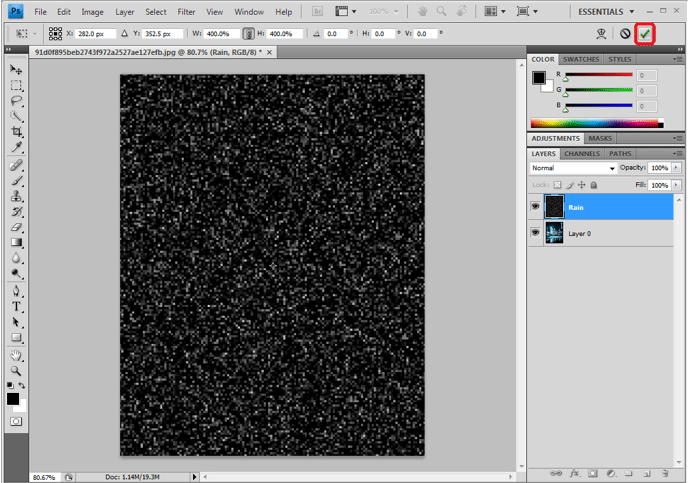This screenshot has height=483, width=688.
Task: Open the Swatches panel tab
Action: pyautogui.click(x=582, y=59)
